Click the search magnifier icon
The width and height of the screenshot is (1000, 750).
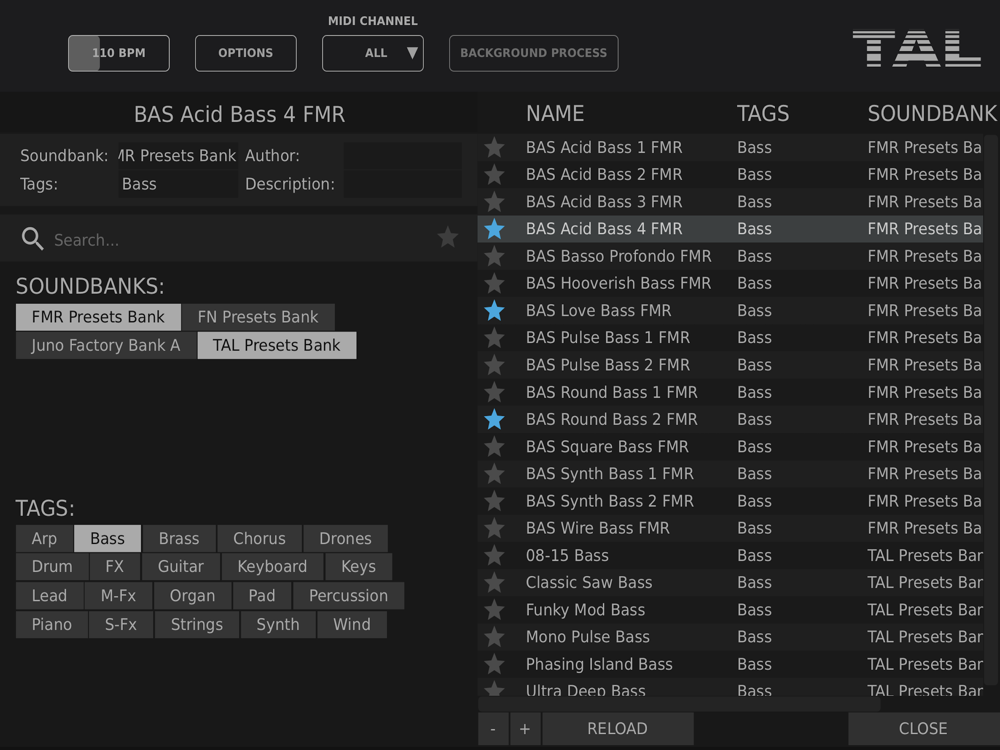pyautogui.click(x=33, y=239)
